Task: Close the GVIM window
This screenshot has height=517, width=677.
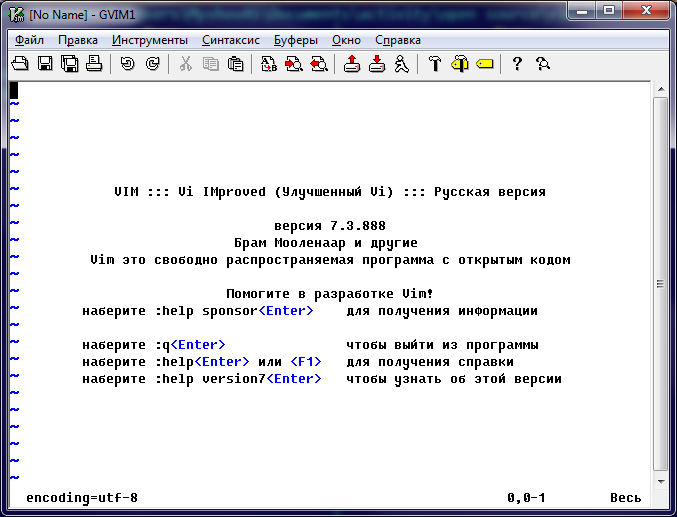Action: pyautogui.click(x=645, y=11)
